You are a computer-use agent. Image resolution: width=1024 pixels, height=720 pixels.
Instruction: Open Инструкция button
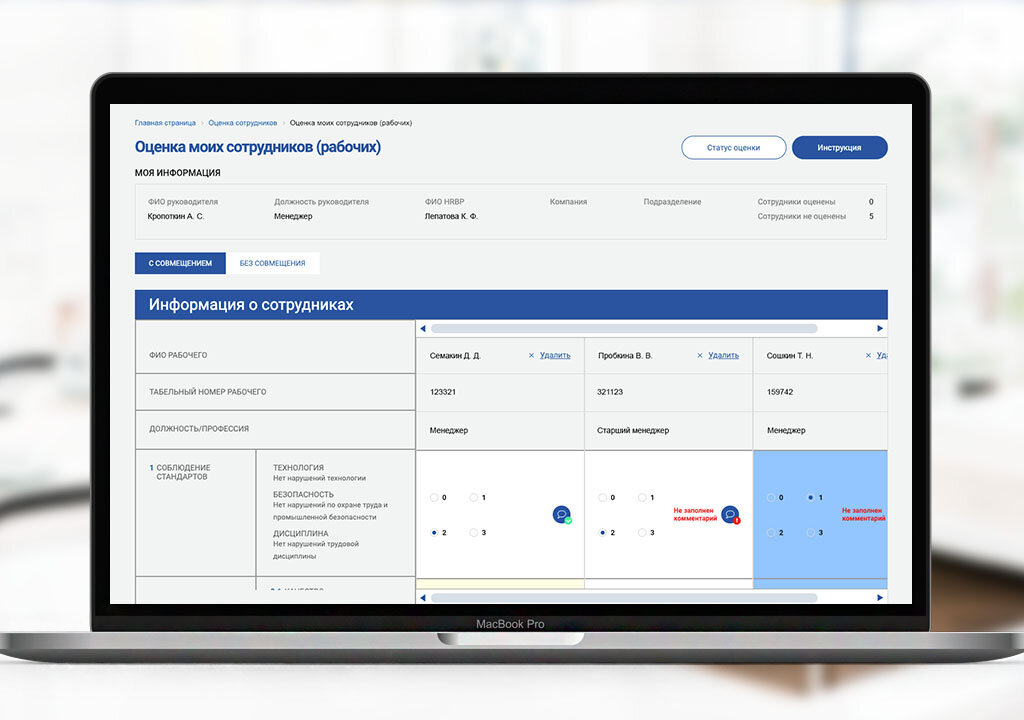839,148
